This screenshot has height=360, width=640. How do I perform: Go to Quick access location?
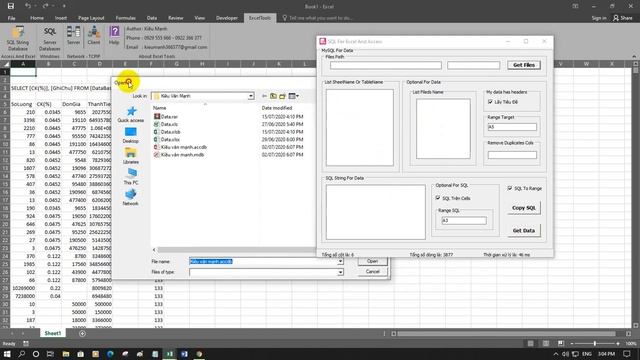131,114
